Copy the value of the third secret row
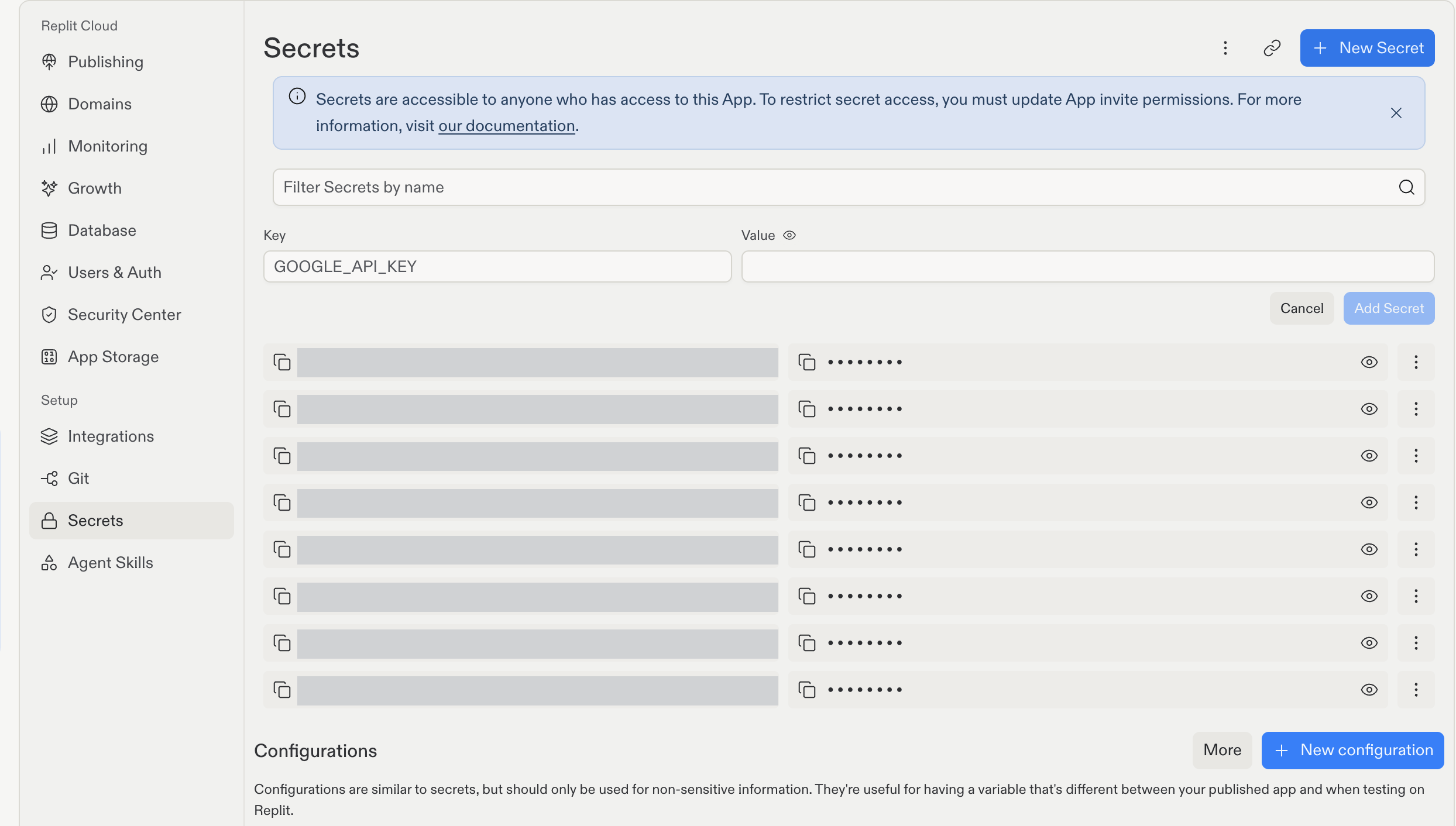1456x826 pixels. [807, 456]
